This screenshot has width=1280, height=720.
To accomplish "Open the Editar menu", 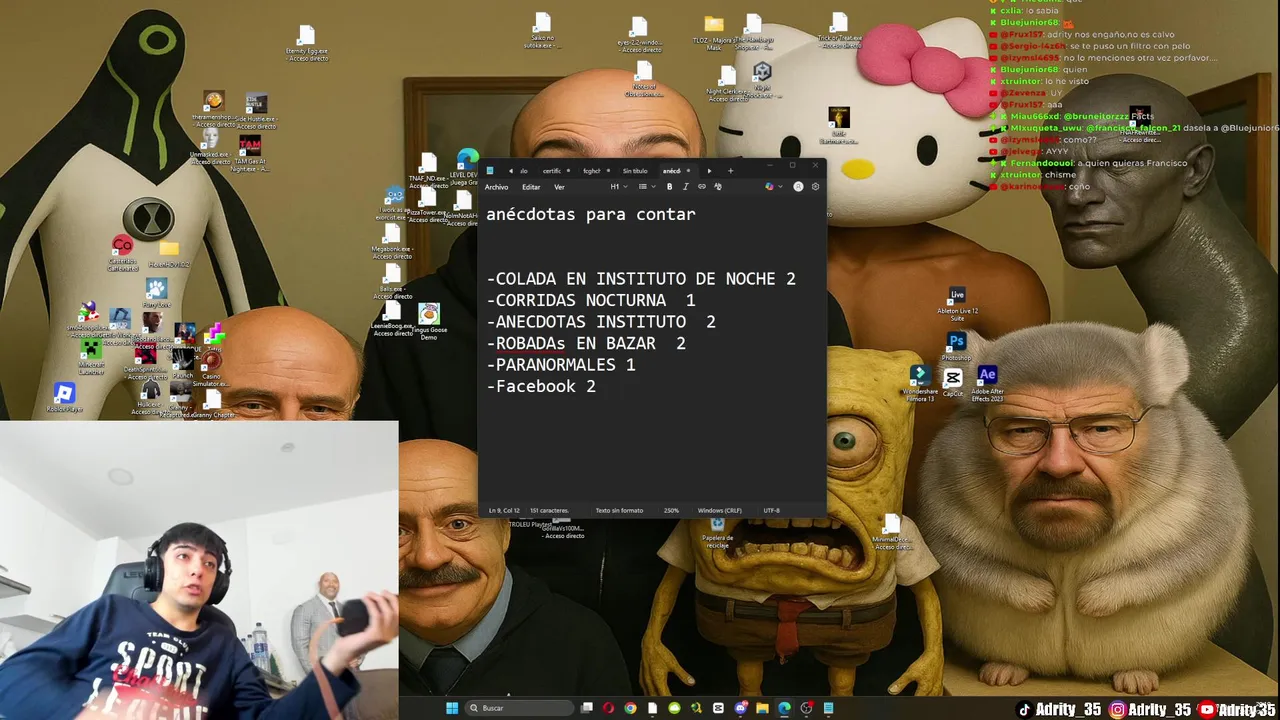I will tap(531, 187).
